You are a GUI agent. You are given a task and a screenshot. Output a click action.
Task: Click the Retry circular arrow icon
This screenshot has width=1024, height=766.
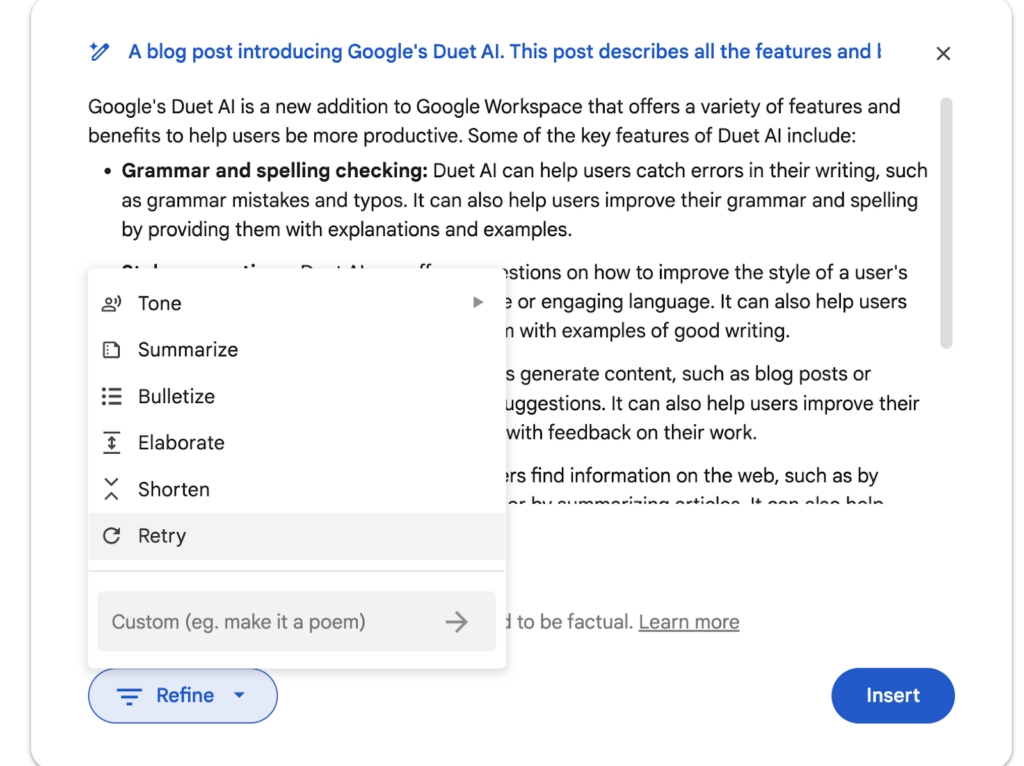111,536
